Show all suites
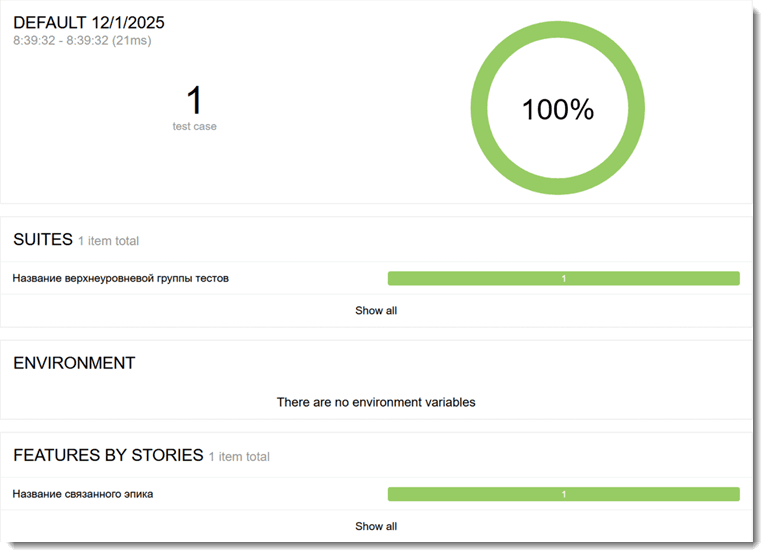 (x=376, y=311)
